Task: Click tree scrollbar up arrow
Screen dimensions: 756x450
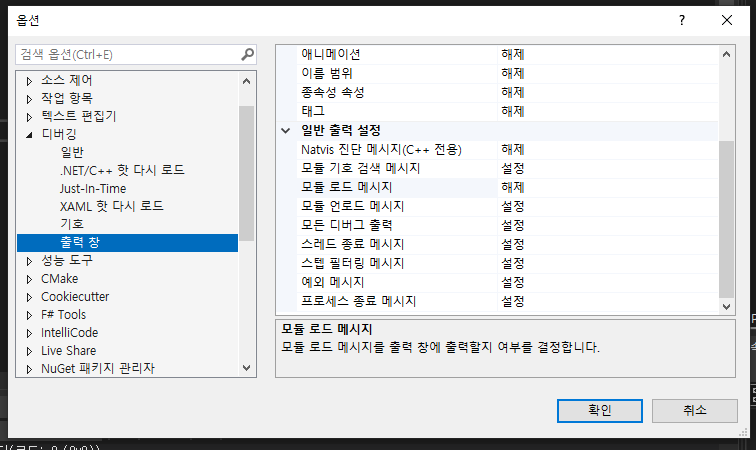Action: pyautogui.click(x=246, y=81)
